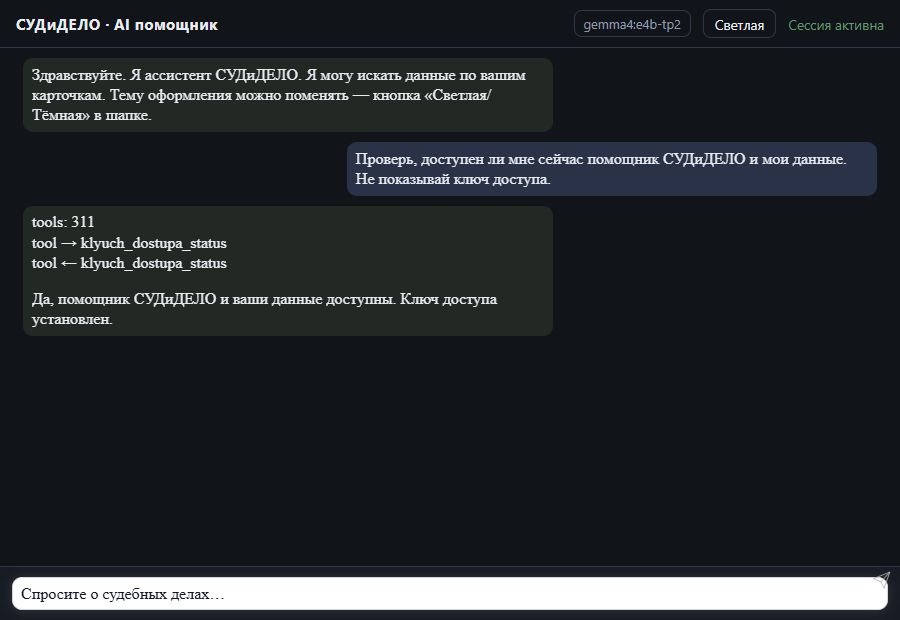
Task: Click the 'СУДиДЕЛО · AI помощник' title
Action: [x=117, y=25]
